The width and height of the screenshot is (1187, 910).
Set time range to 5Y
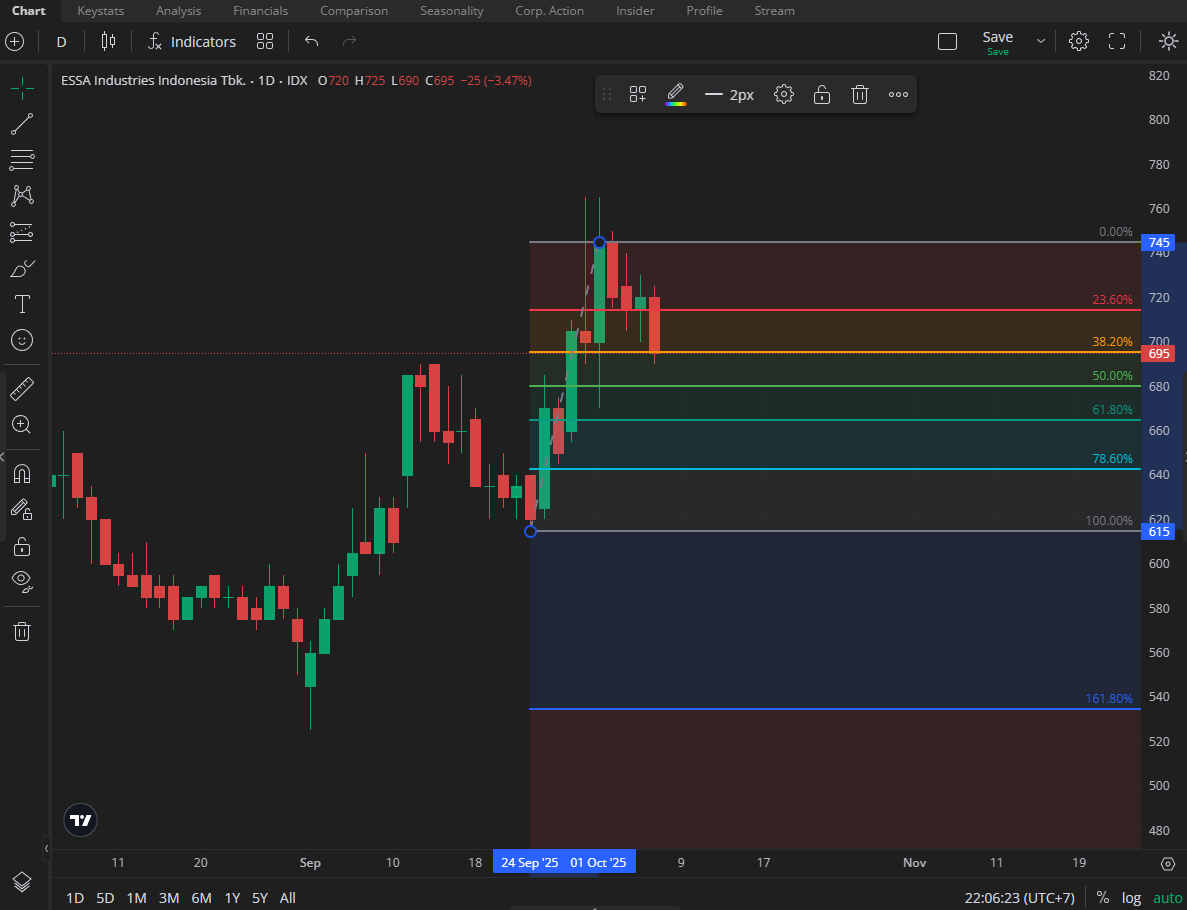point(260,898)
